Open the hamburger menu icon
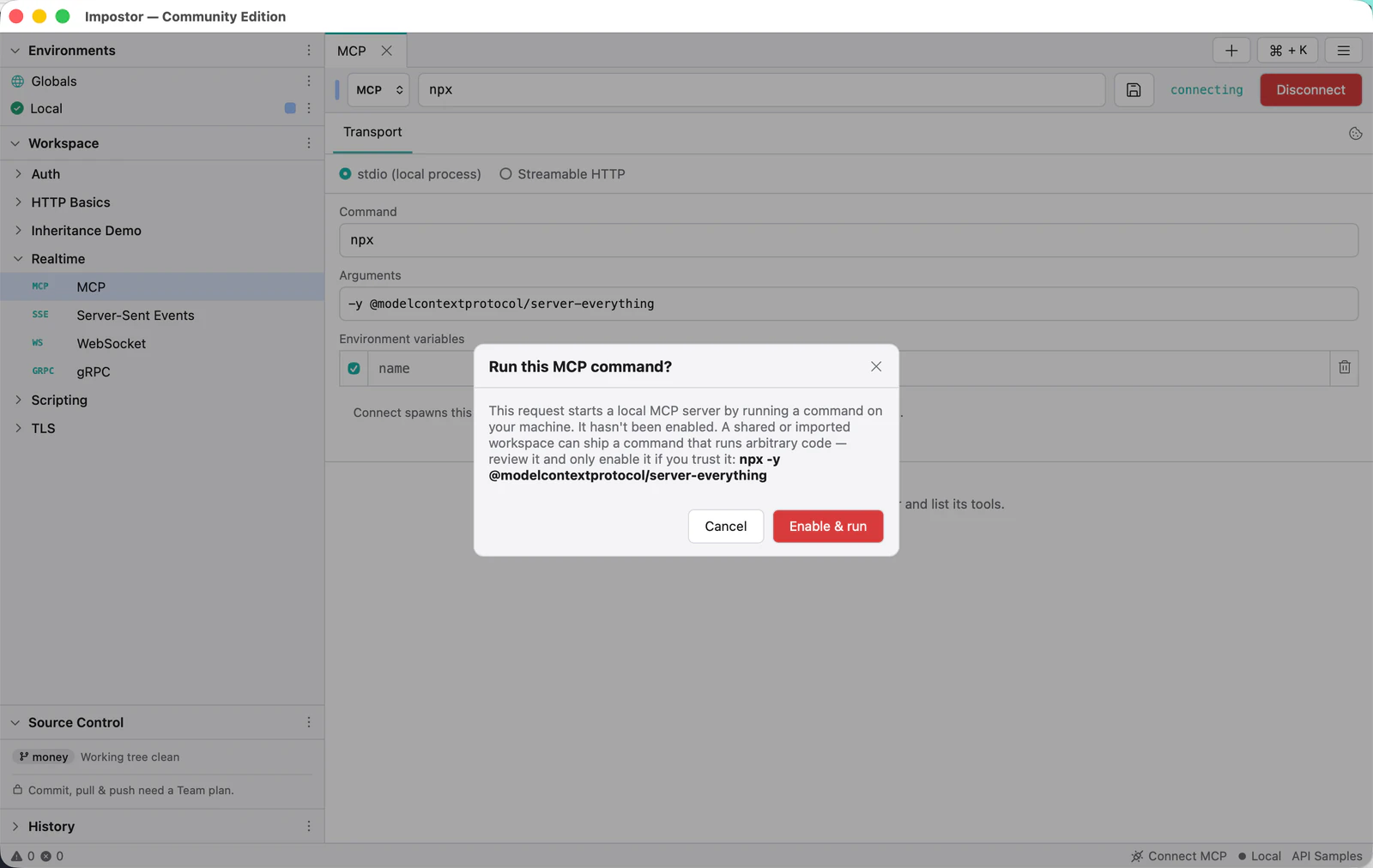 (x=1344, y=51)
